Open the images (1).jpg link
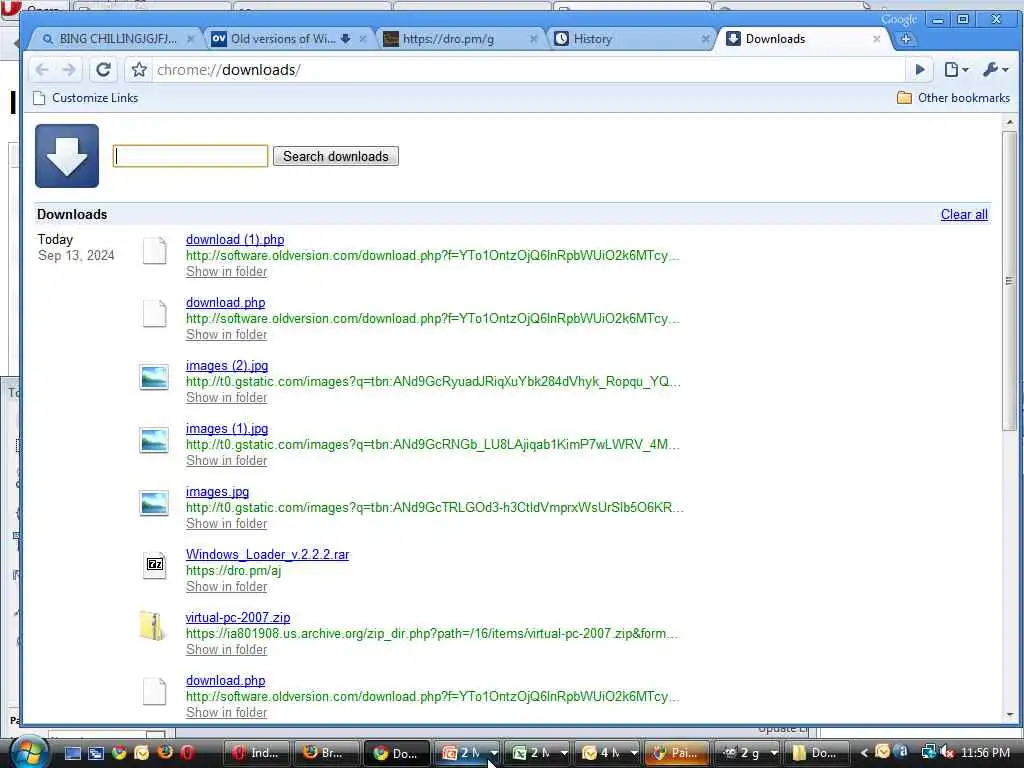 tap(227, 428)
